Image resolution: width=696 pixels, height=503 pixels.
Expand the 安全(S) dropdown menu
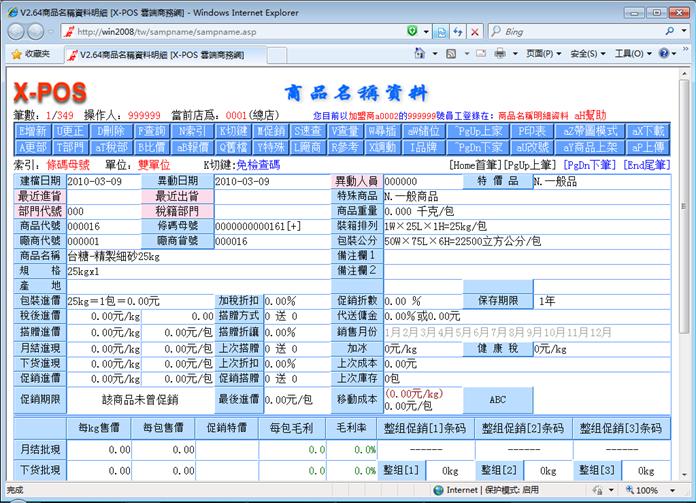point(587,53)
